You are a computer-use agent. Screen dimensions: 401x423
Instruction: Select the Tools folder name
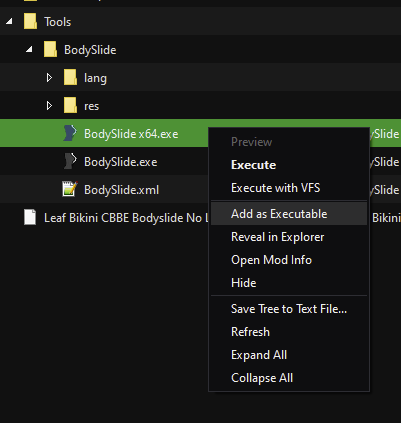click(58, 22)
